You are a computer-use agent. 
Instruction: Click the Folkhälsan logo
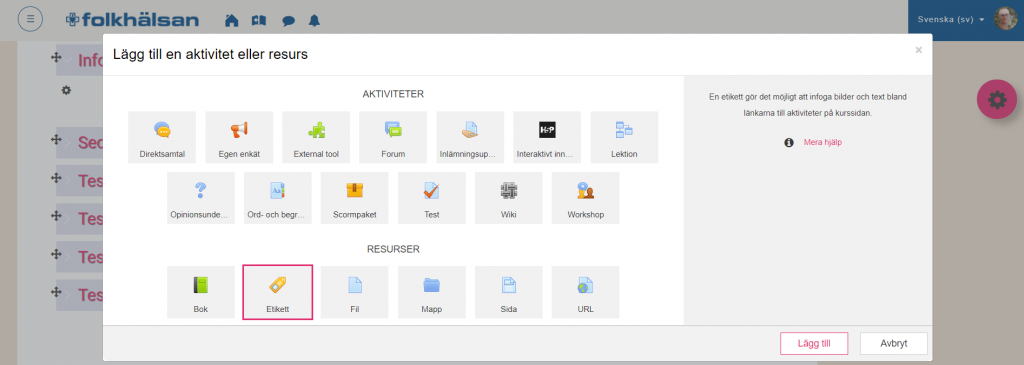click(x=132, y=20)
